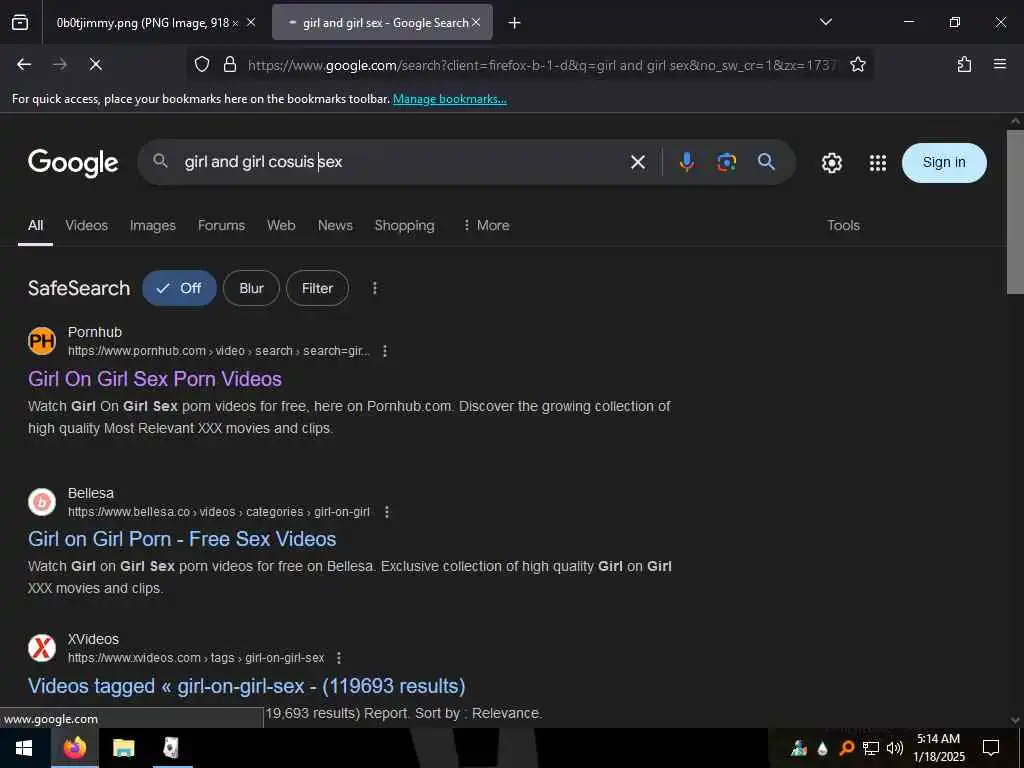Click the Google logo
Screen dimensions: 1024x768
(73, 163)
